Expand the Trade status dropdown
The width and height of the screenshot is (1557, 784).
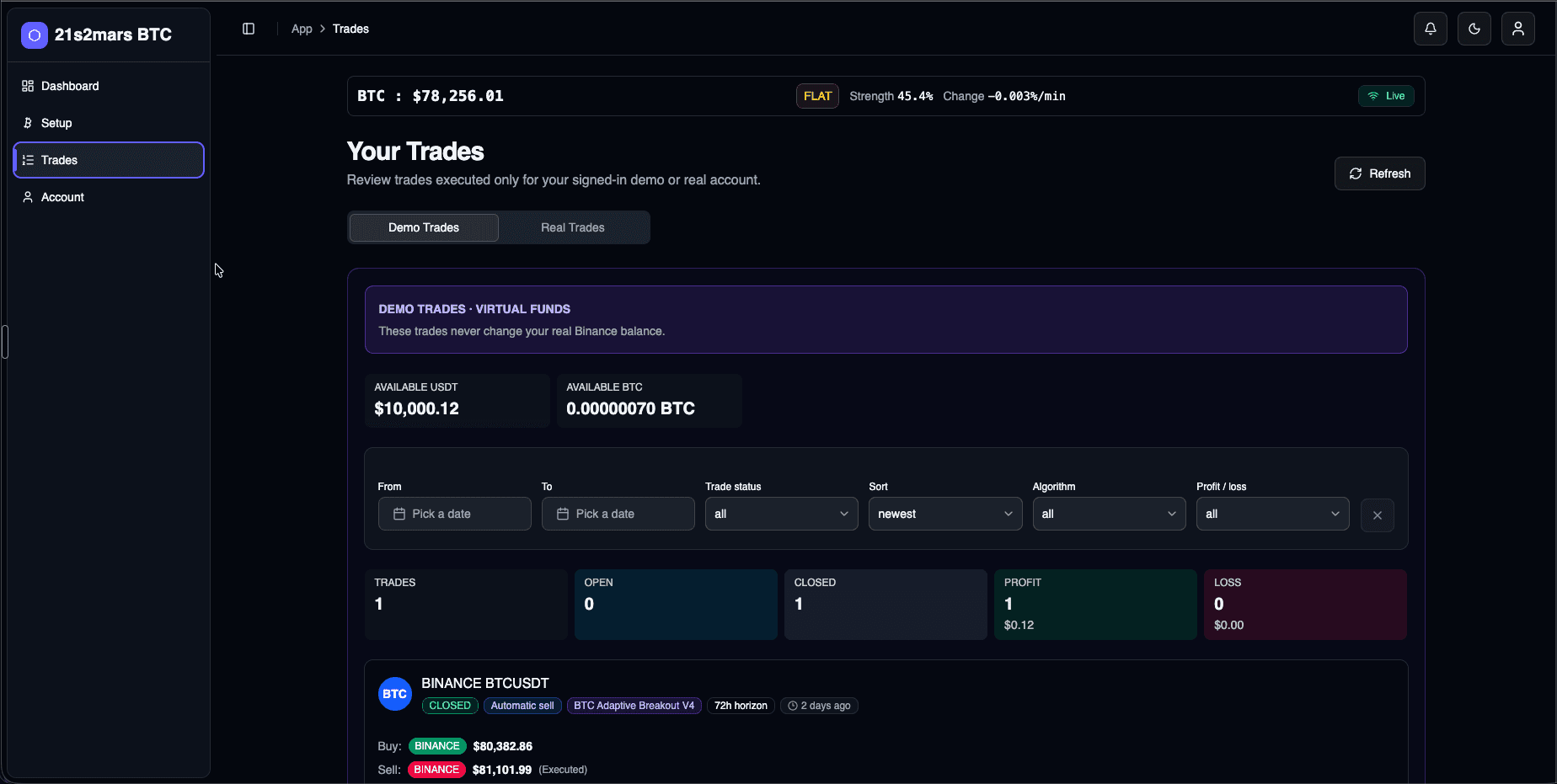781,514
